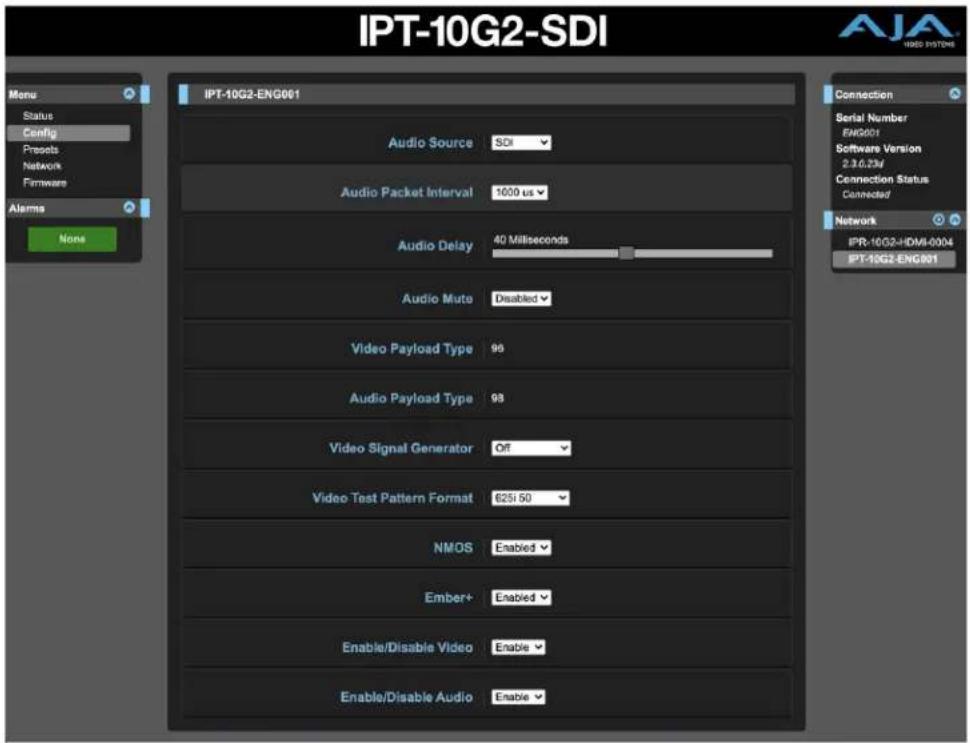Open the Ember+ Enabled dropdown
Screen dimensions: 970x743
tap(521, 598)
